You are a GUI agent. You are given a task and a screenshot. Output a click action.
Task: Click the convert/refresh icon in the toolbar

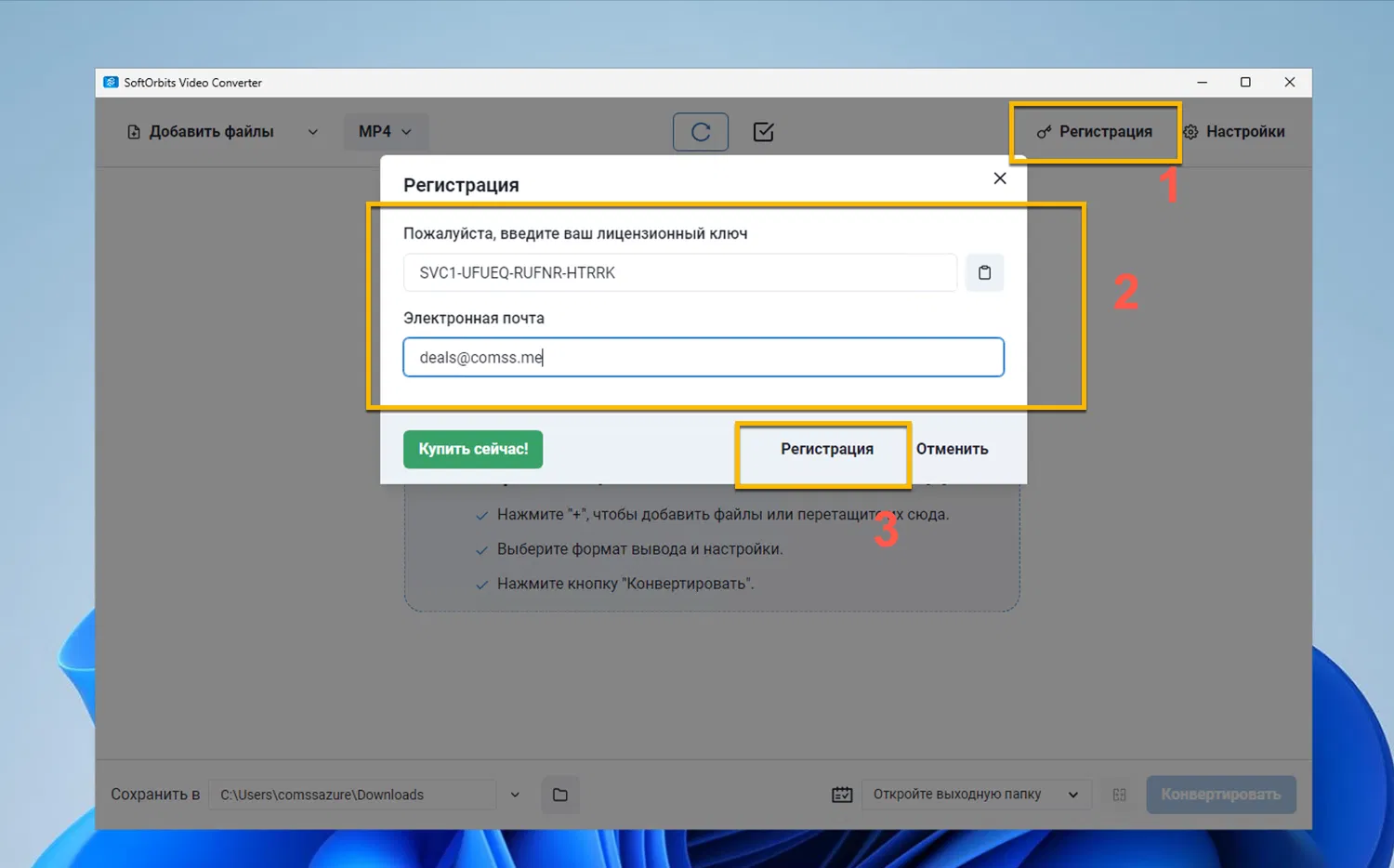click(x=700, y=131)
